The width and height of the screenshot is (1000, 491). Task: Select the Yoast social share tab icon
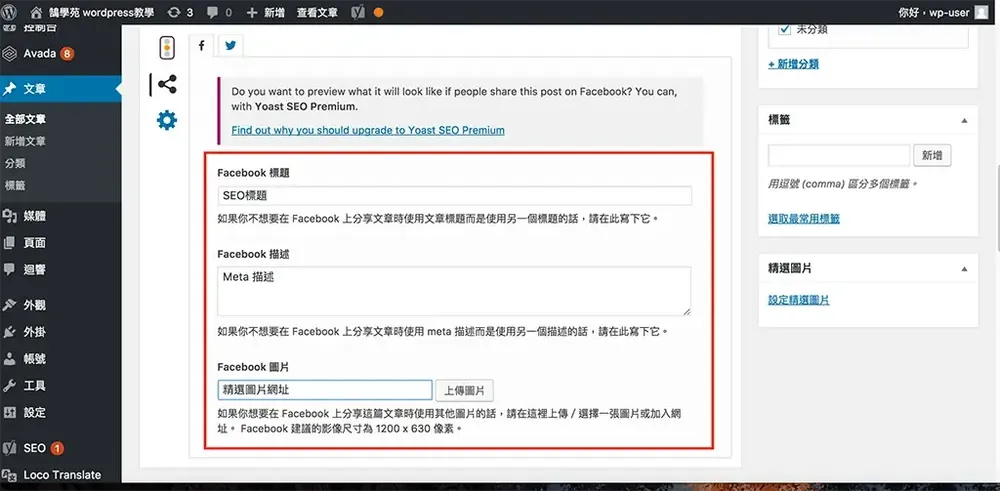[167, 84]
